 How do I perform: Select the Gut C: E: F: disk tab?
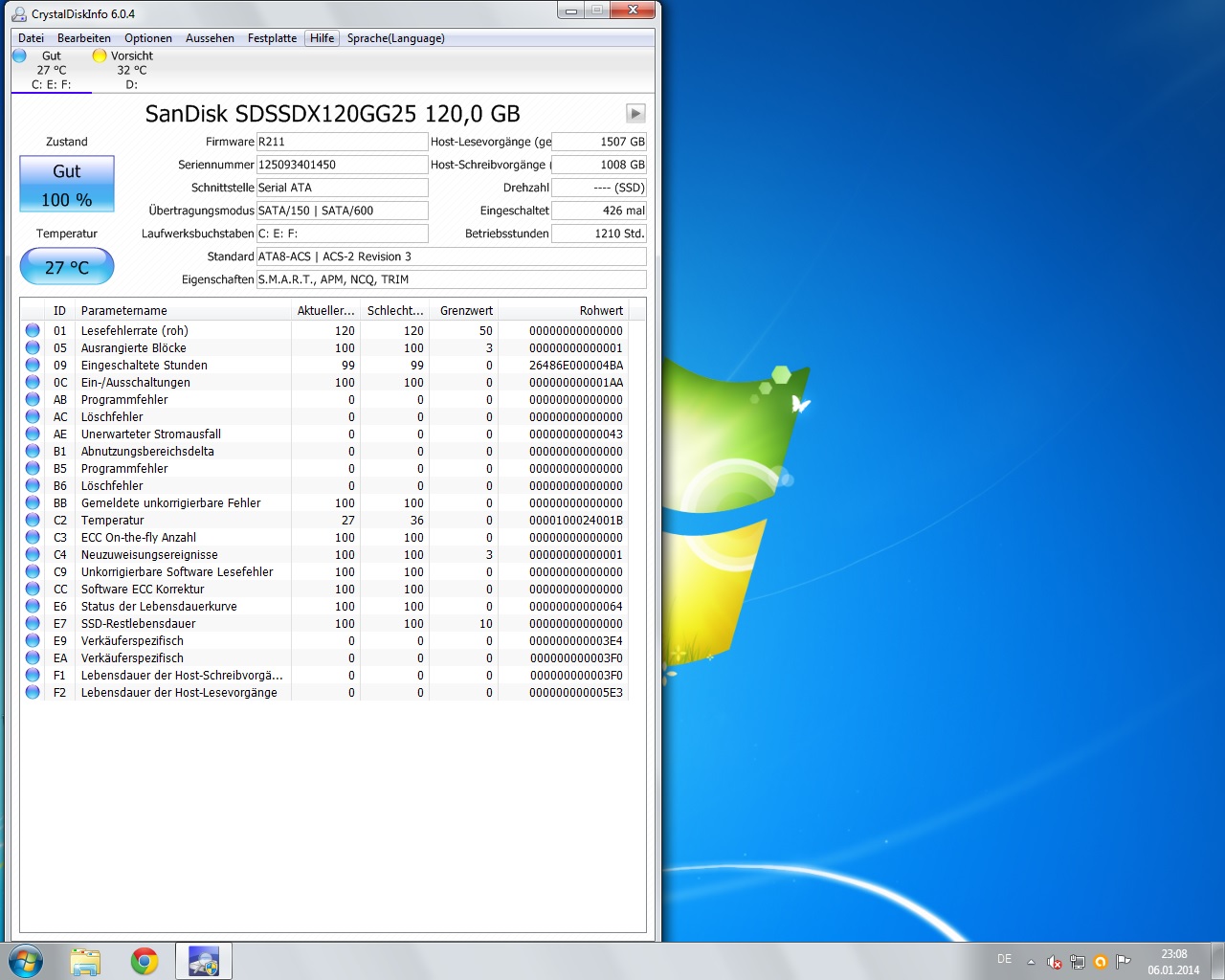[52, 70]
